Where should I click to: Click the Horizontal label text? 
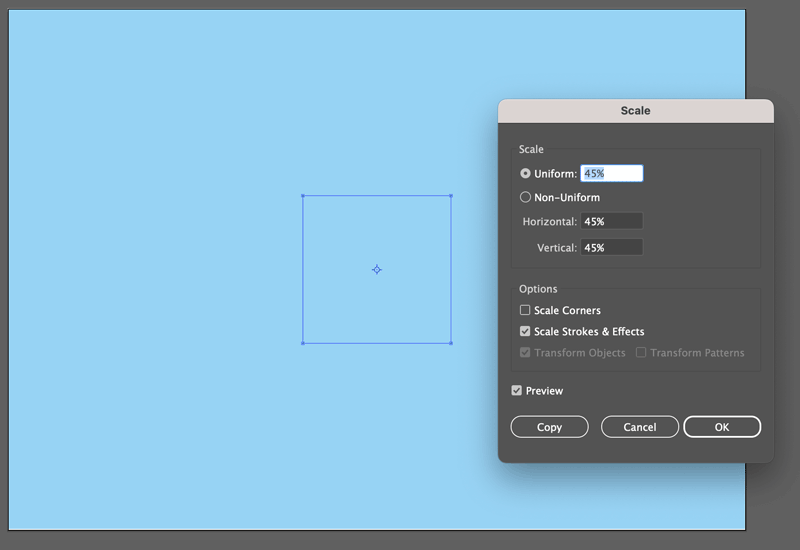[549, 221]
